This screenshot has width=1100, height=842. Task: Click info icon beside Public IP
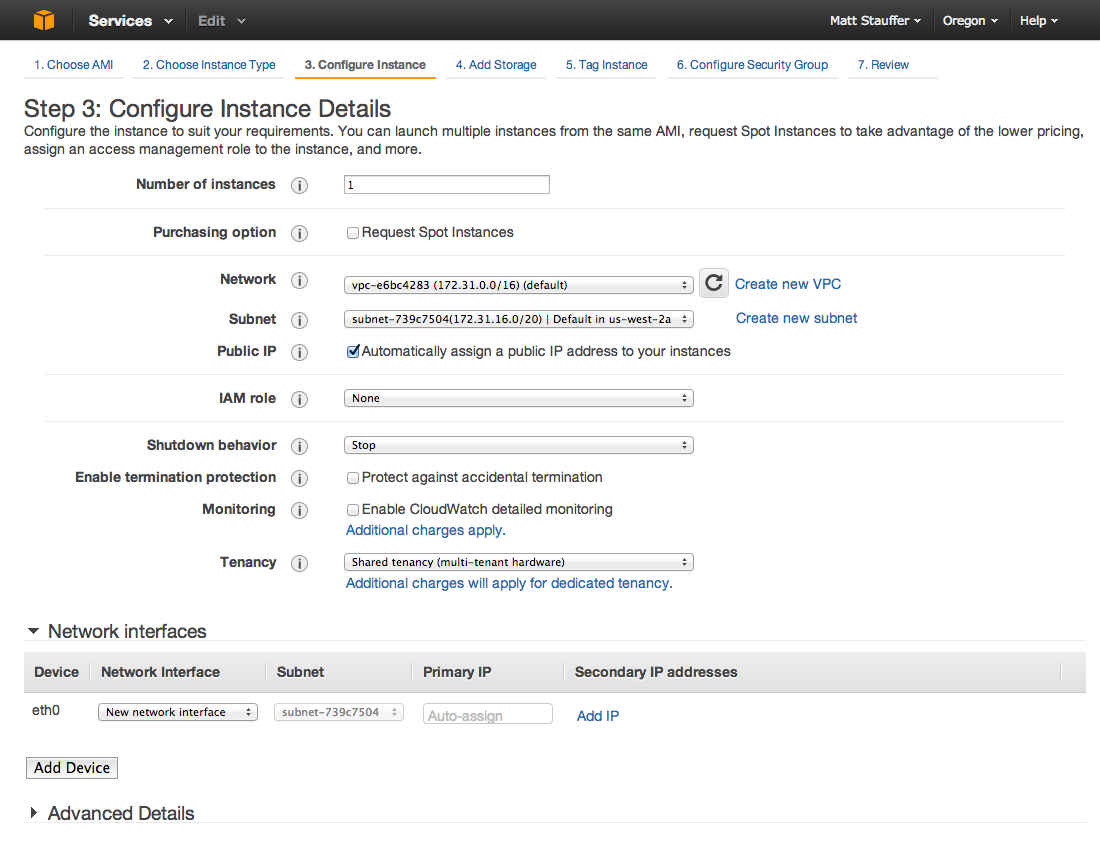(300, 352)
